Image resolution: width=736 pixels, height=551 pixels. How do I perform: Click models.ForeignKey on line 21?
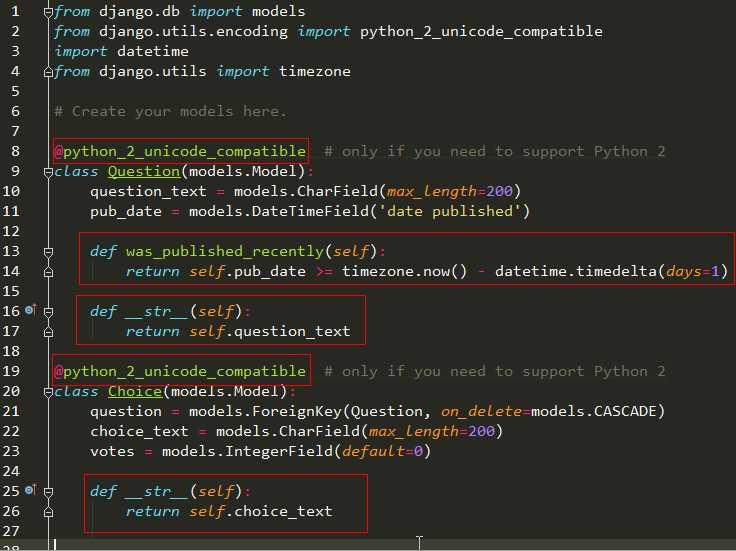pyautogui.click(x=265, y=412)
